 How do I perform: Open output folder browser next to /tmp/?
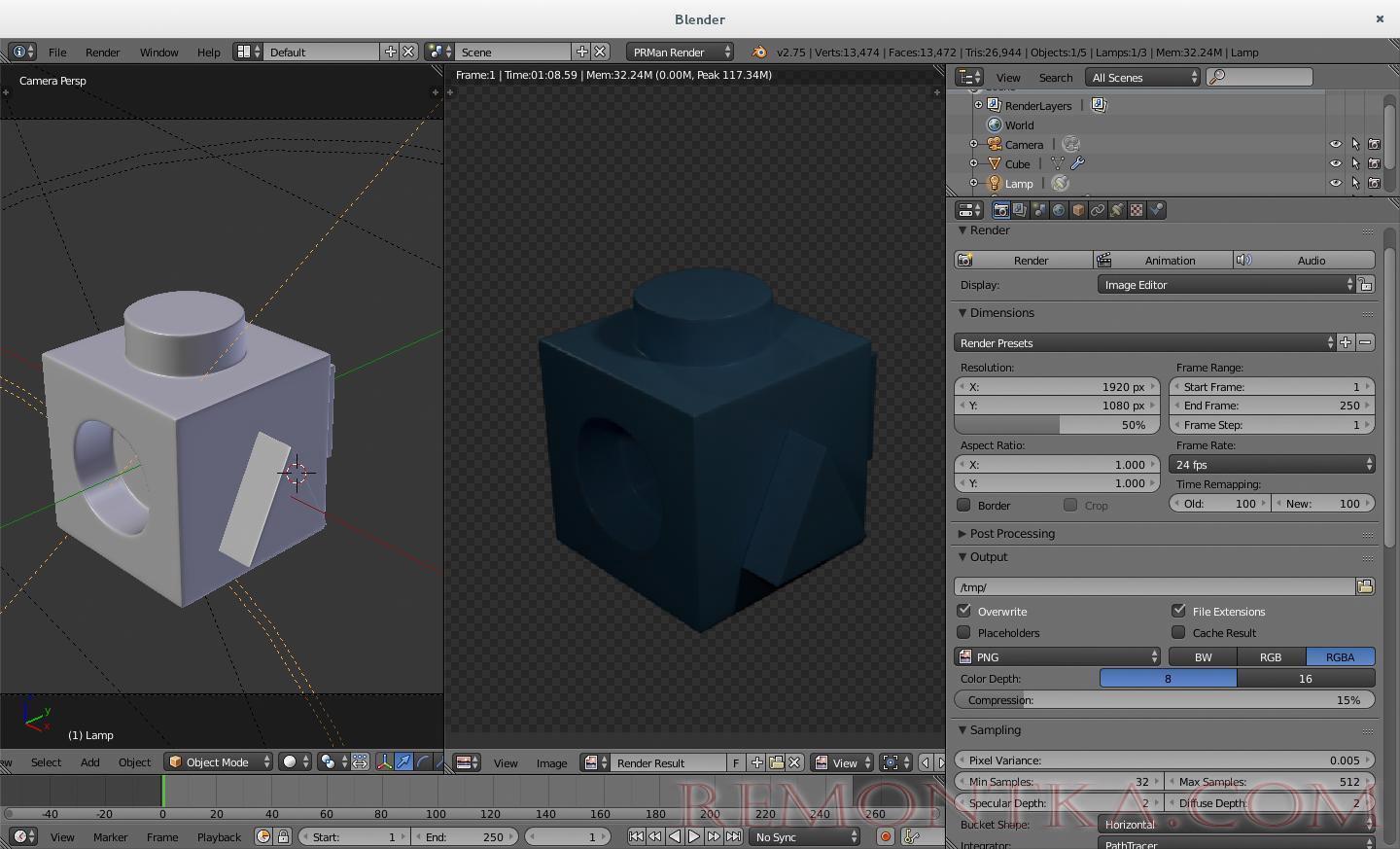pyautogui.click(x=1365, y=586)
